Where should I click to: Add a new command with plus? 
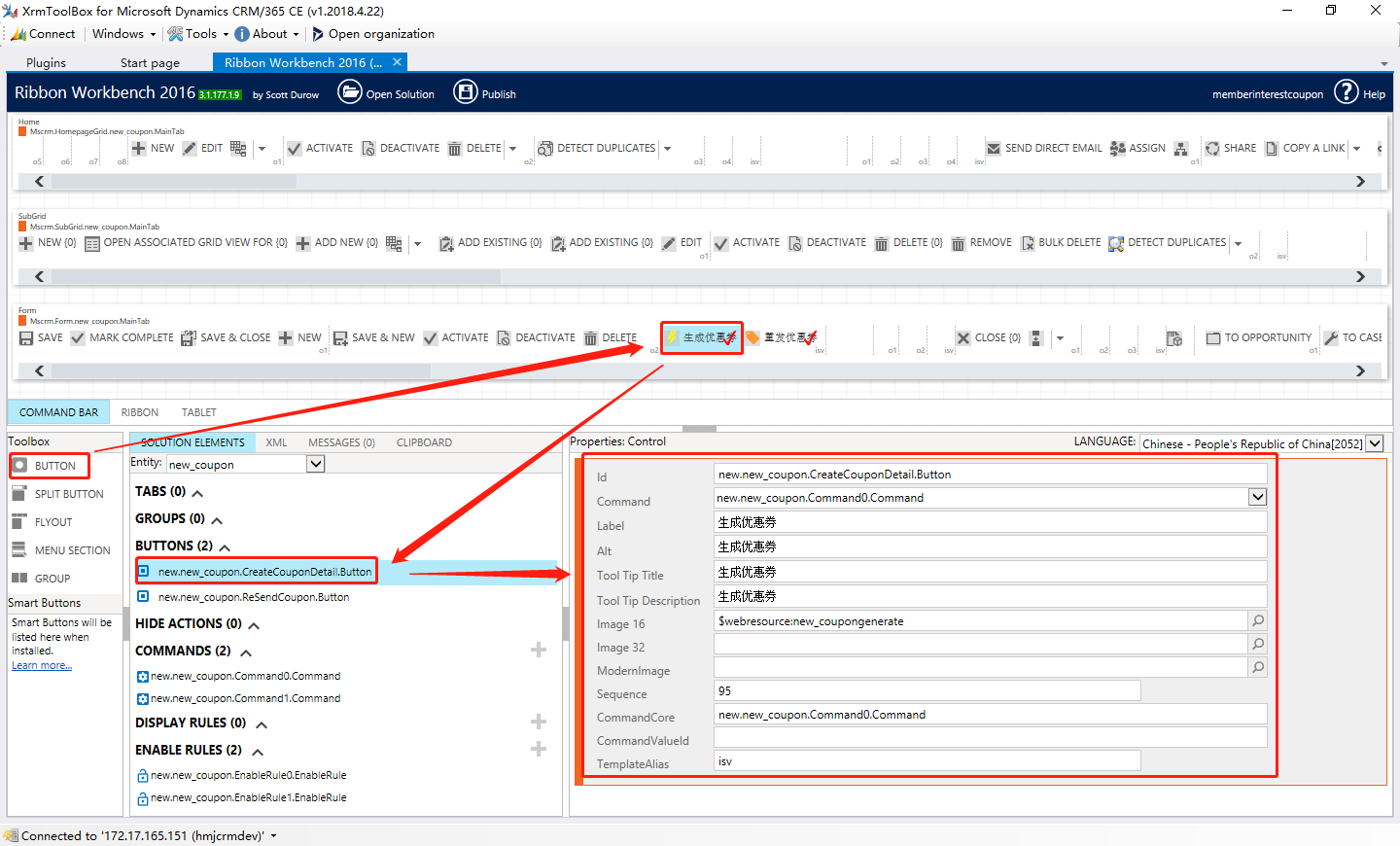pyautogui.click(x=539, y=650)
